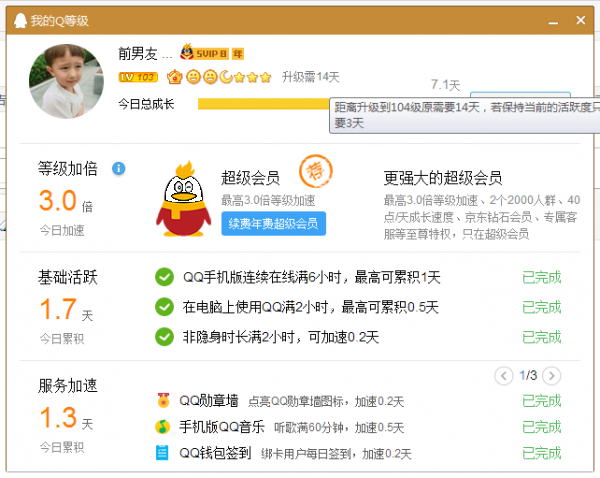
Task: Click 已完成 status for 非隐身时长
Action: tap(542, 337)
